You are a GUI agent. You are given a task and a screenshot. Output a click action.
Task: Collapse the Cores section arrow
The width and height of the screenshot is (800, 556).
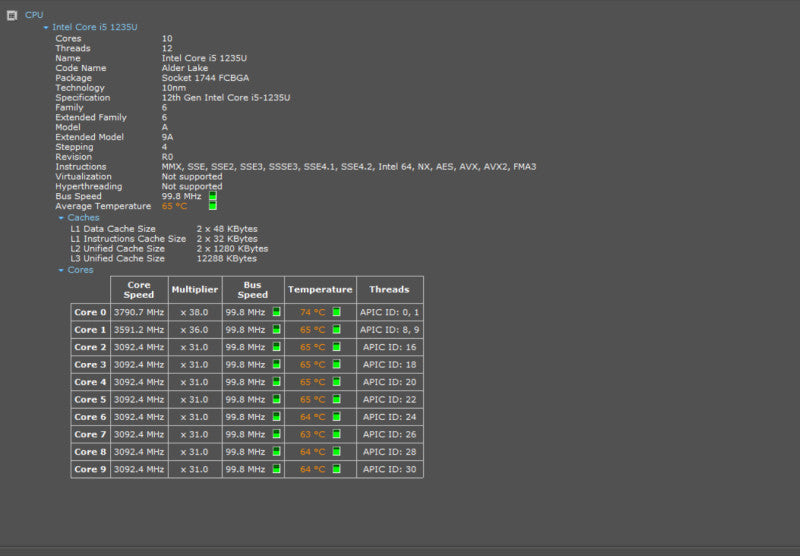pyautogui.click(x=61, y=270)
